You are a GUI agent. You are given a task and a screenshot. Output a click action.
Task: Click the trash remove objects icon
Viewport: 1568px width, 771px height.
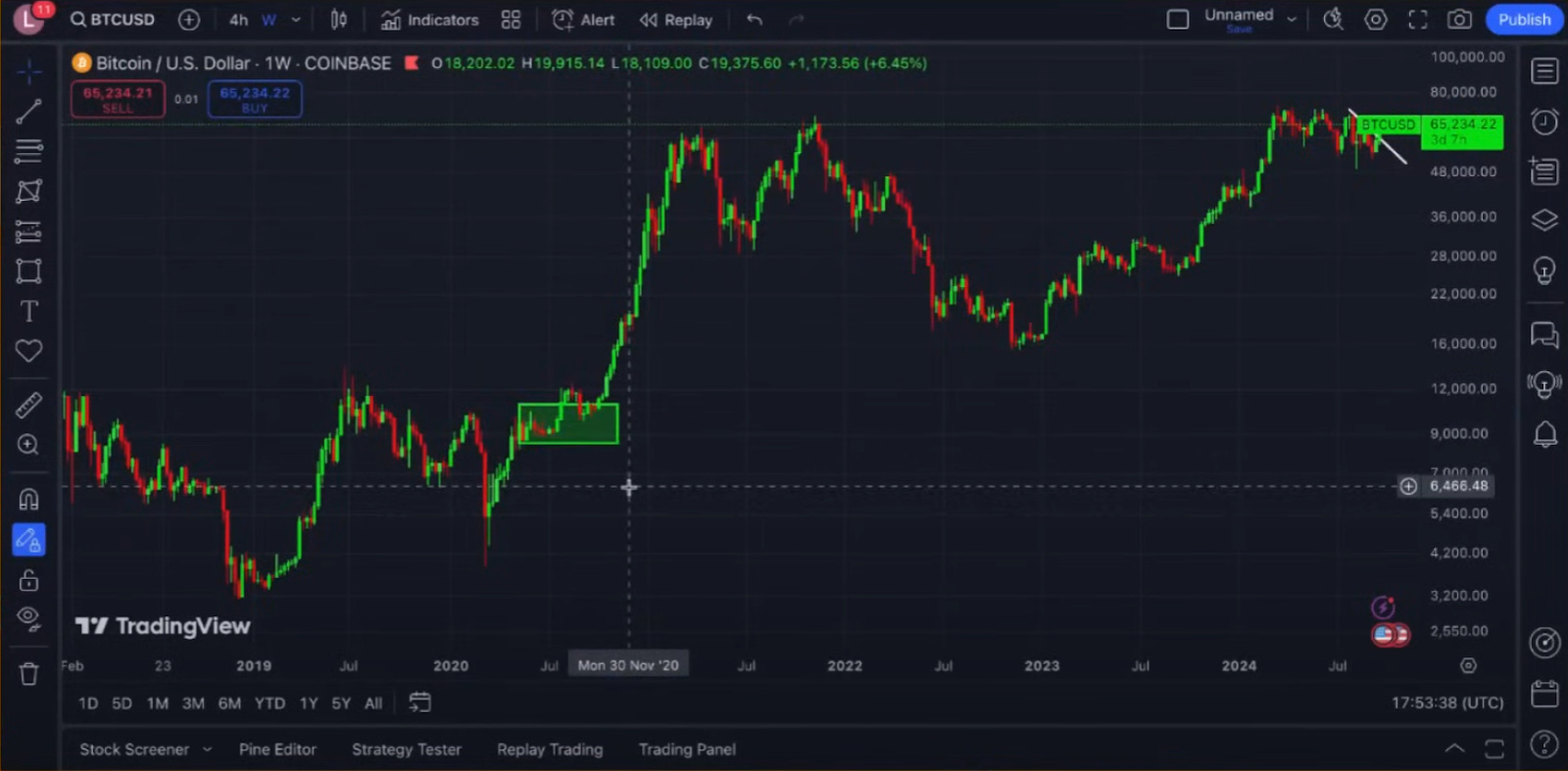click(x=28, y=674)
